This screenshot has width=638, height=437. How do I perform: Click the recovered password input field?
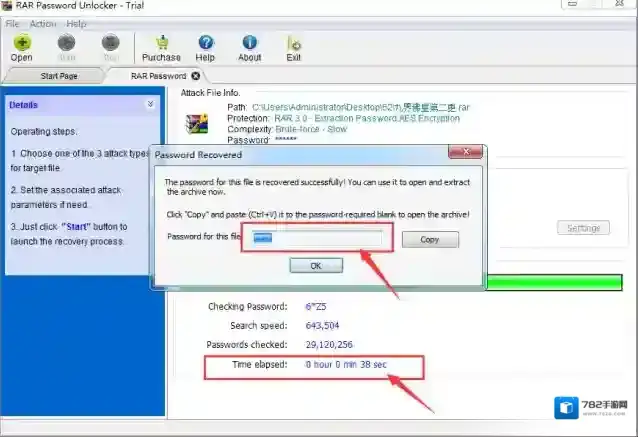click(x=317, y=238)
